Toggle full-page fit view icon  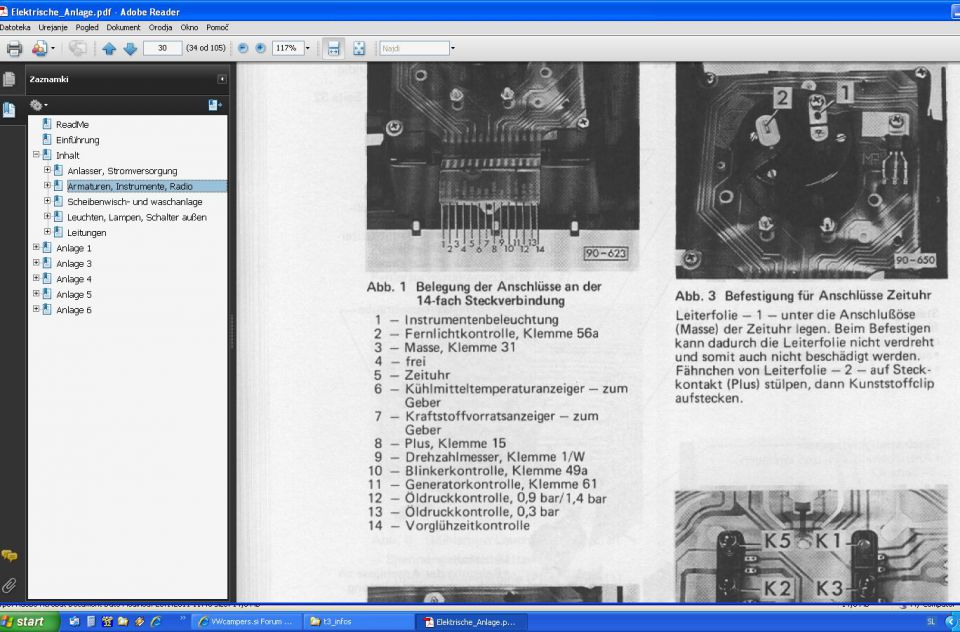(359, 48)
